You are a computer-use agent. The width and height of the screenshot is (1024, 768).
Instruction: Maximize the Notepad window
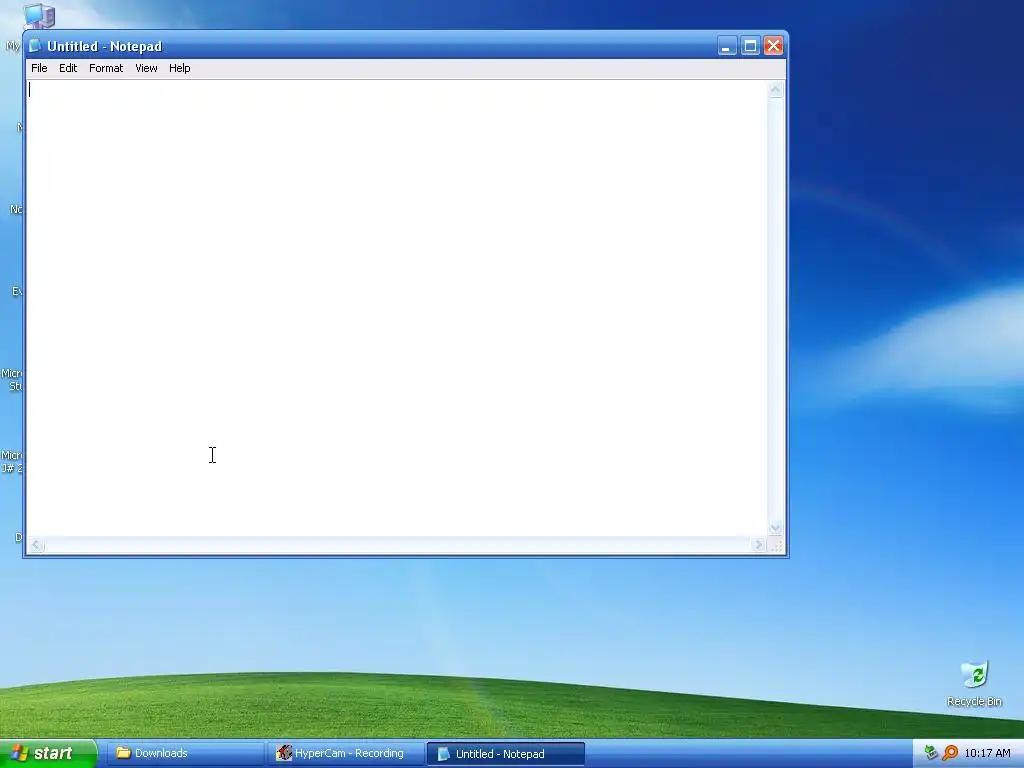pos(750,46)
